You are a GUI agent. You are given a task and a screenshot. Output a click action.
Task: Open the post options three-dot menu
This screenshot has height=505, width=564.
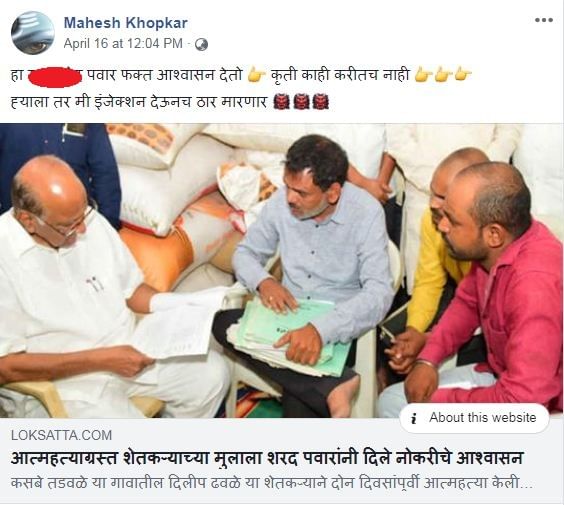click(543, 20)
